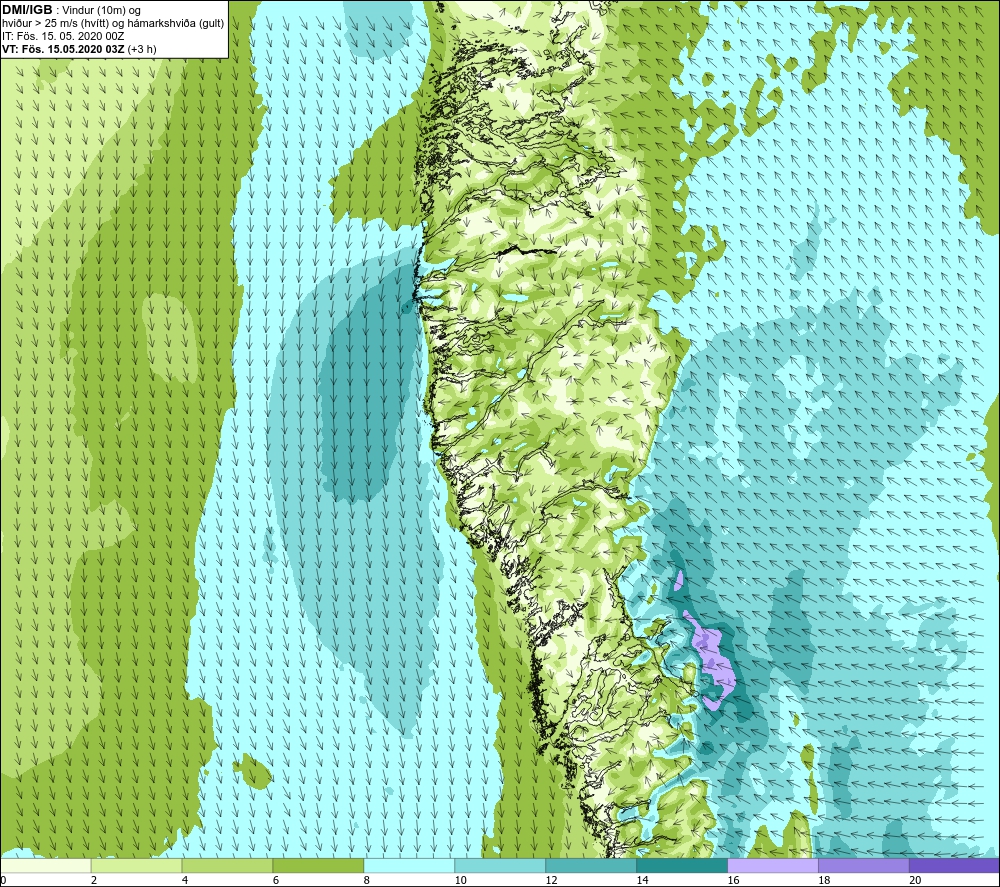Click the 18–20 m/s purple legend swatch
This screenshot has width=1000, height=887.
point(864,866)
